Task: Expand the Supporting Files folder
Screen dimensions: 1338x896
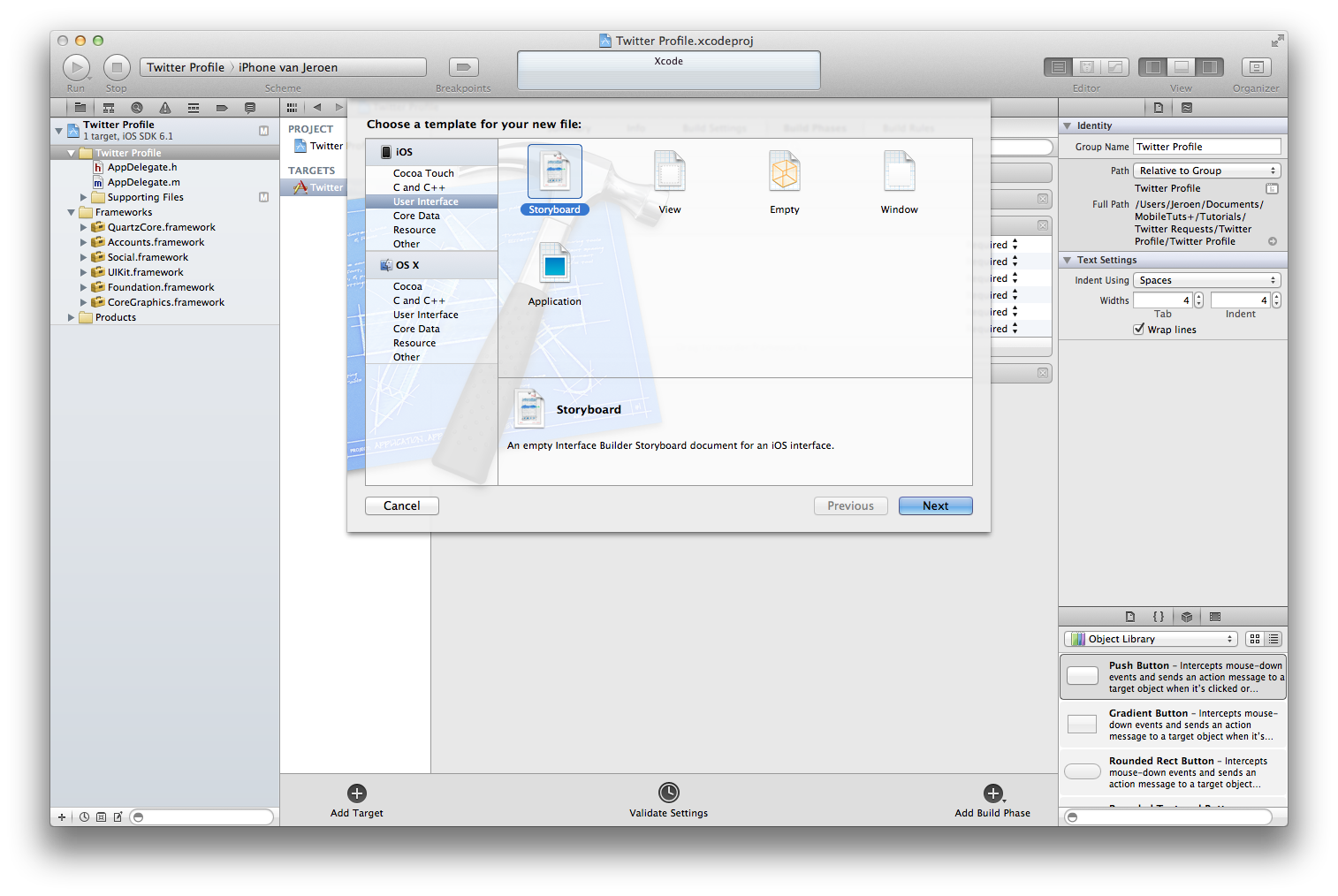Action: [x=83, y=197]
